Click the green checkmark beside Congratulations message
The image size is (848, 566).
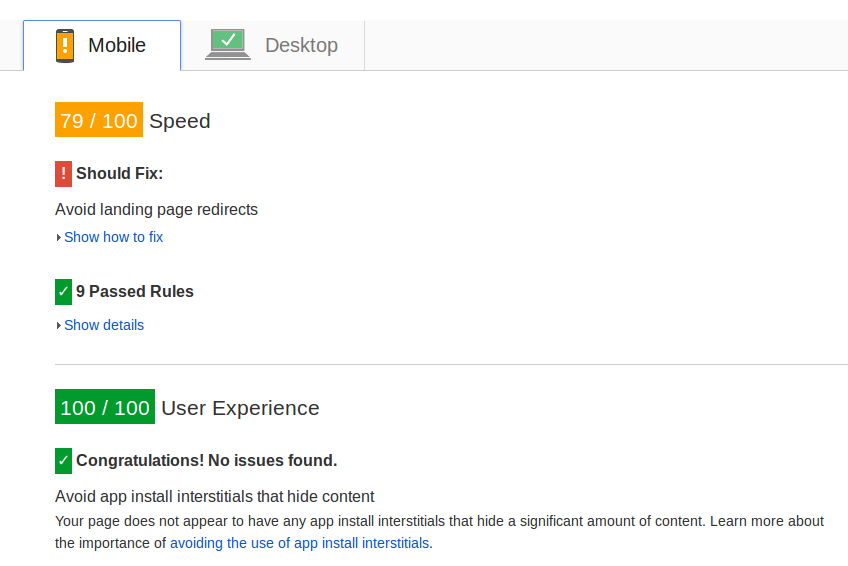tap(63, 461)
